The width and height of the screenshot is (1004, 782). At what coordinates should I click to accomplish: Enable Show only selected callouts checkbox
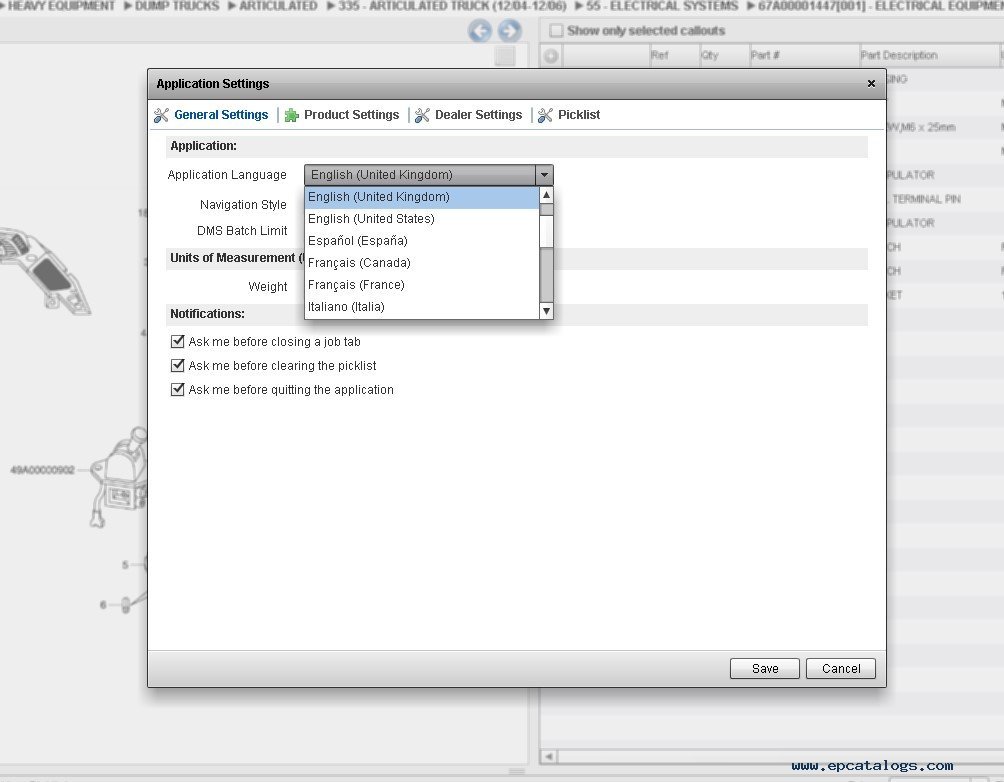pos(556,31)
